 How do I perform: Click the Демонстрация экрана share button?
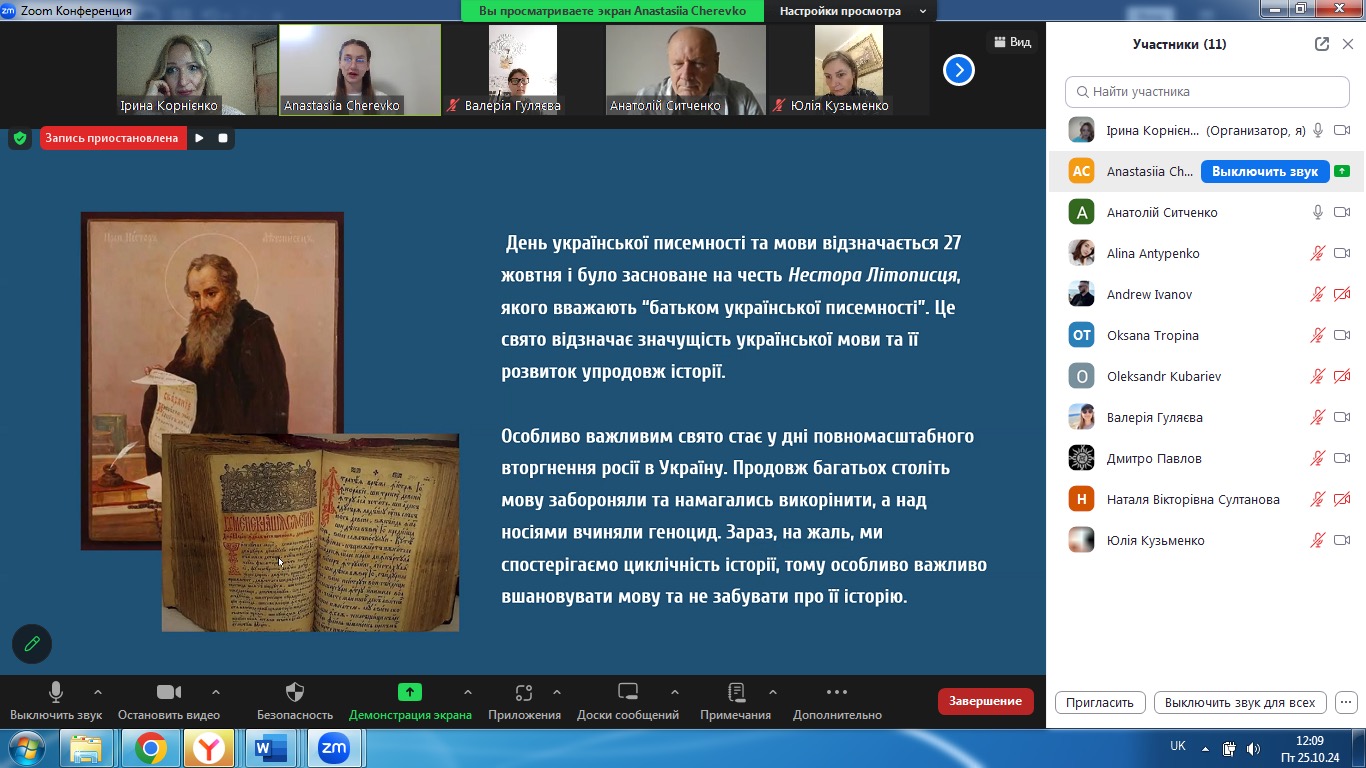tap(410, 701)
